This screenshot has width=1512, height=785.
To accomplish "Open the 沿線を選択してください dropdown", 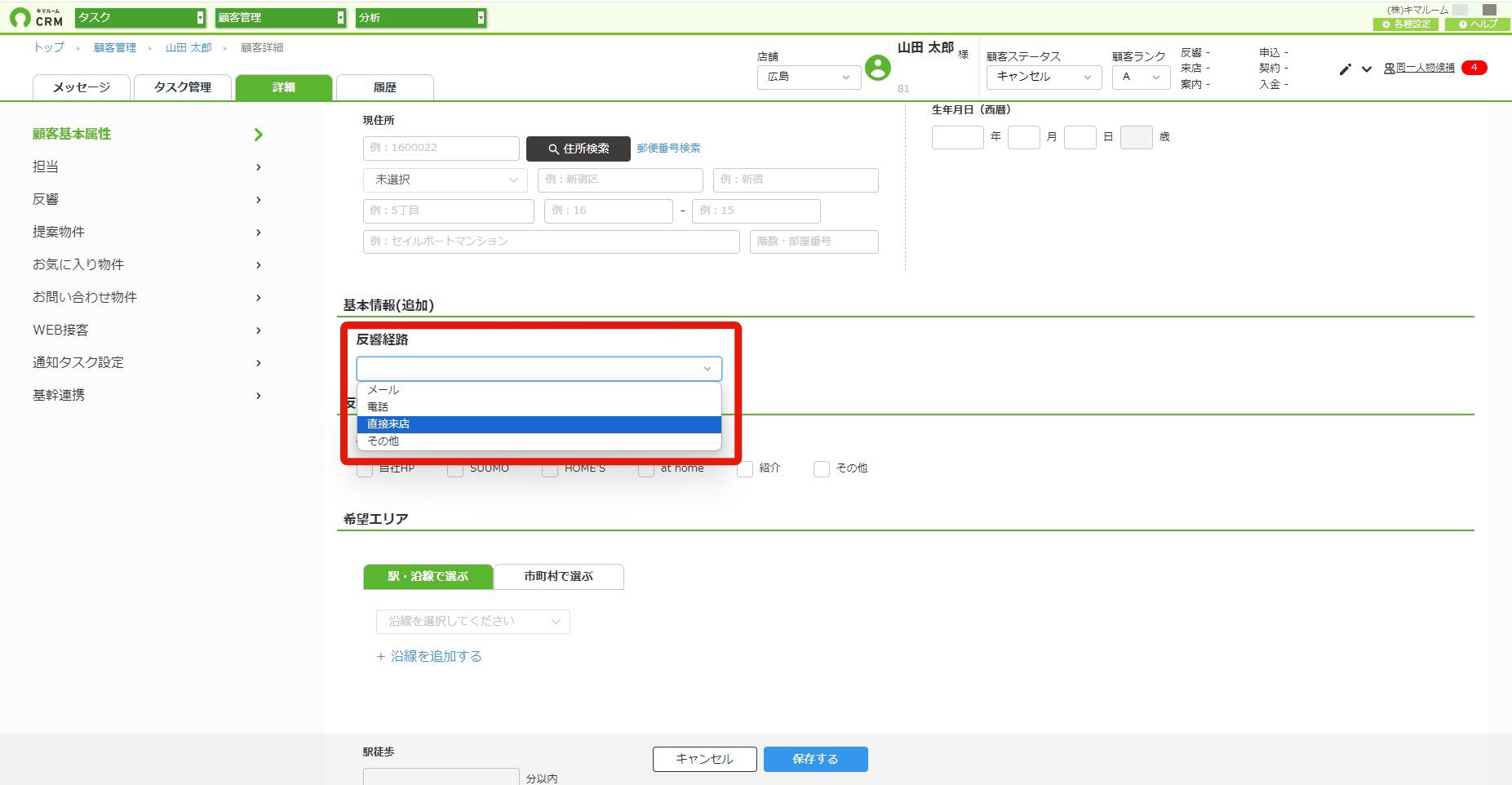I will [x=473, y=622].
